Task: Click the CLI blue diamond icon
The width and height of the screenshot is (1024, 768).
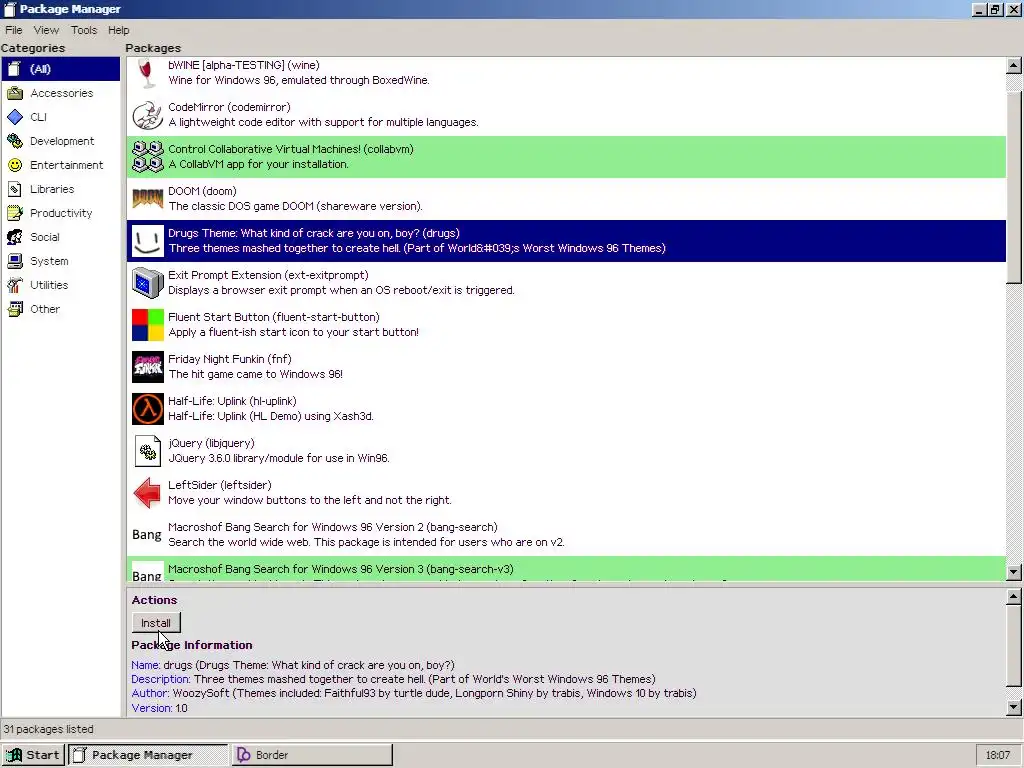Action: point(14,117)
